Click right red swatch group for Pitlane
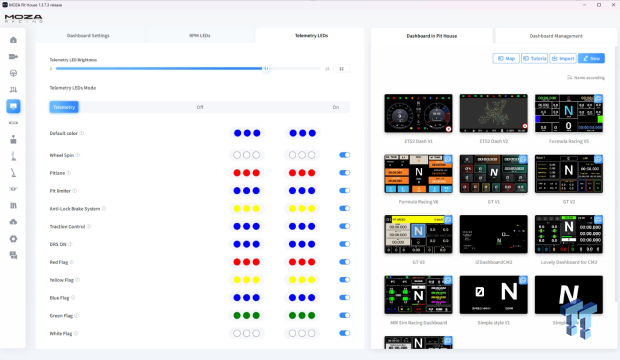This screenshot has width=620, height=360. (x=302, y=173)
